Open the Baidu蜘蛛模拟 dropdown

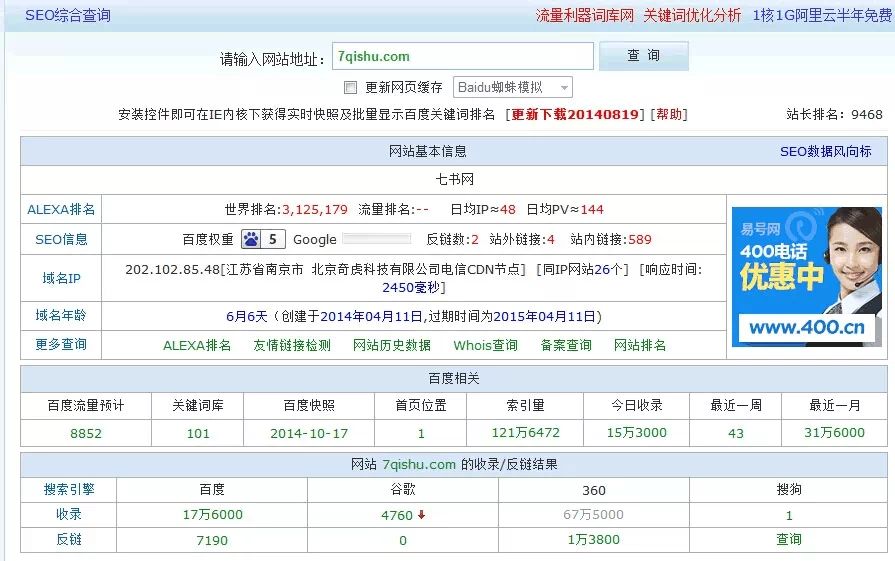513,87
